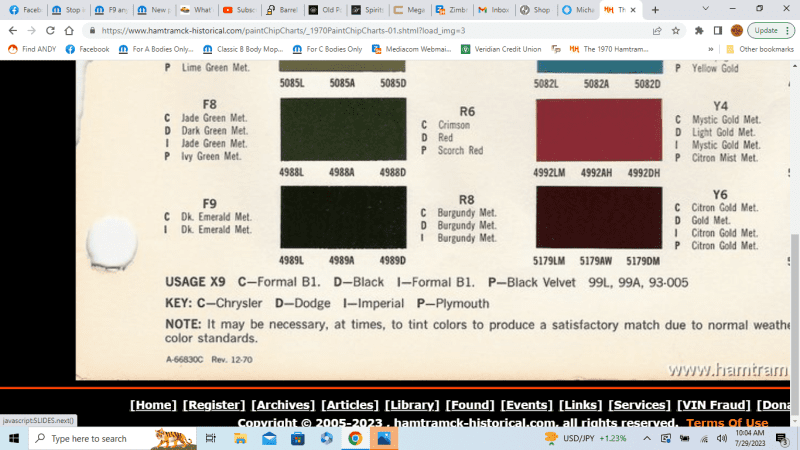Go back to the previous page
This screenshot has height=450, width=800.
[13, 31]
